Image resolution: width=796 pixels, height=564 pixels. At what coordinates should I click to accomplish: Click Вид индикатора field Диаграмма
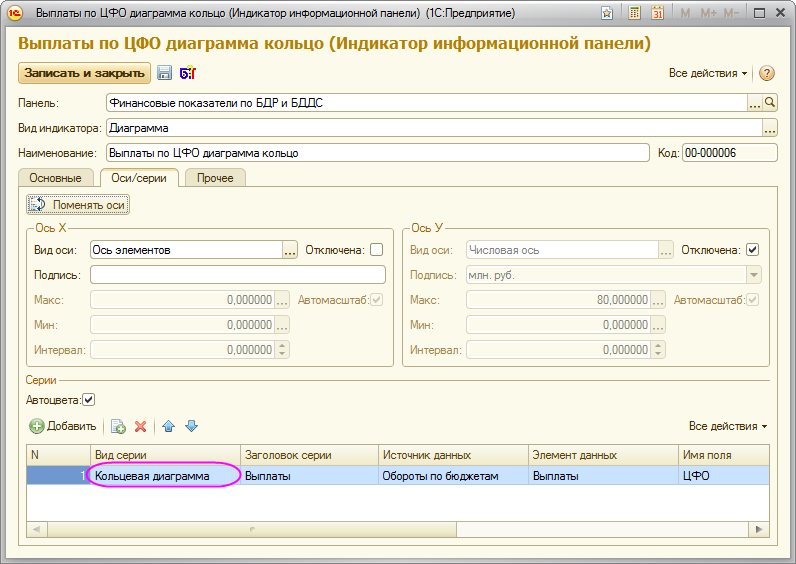coord(435,128)
